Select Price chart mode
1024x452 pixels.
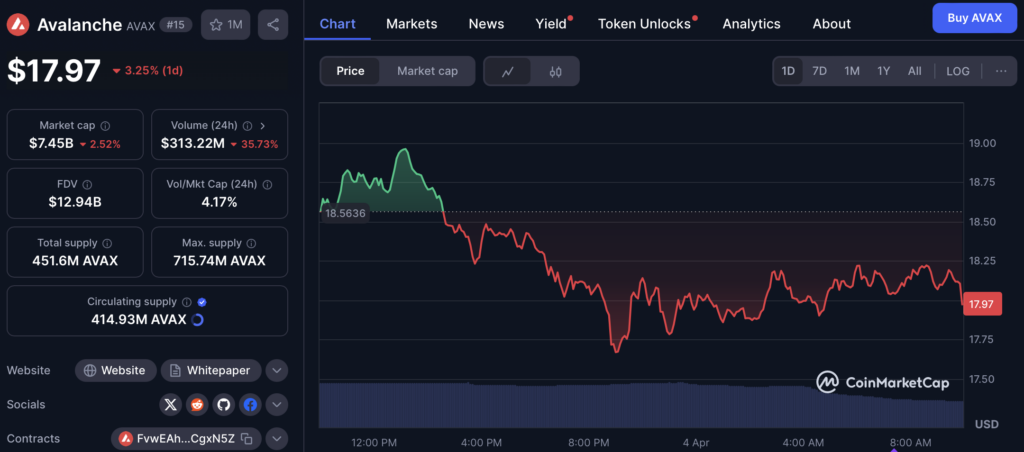tap(350, 71)
